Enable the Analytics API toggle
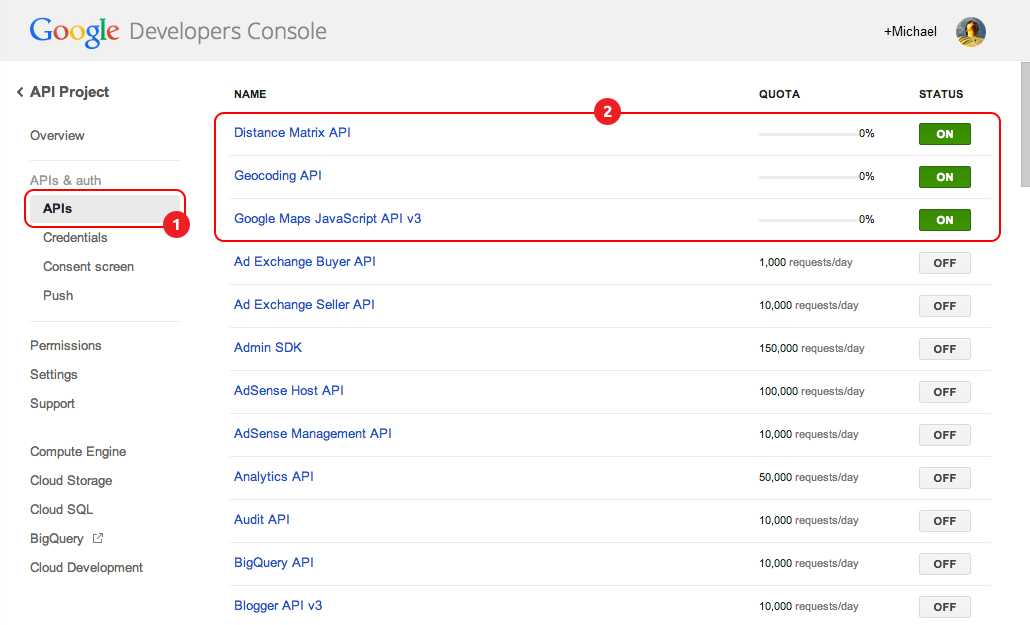Screen dimensions: 1030x625 point(944,478)
